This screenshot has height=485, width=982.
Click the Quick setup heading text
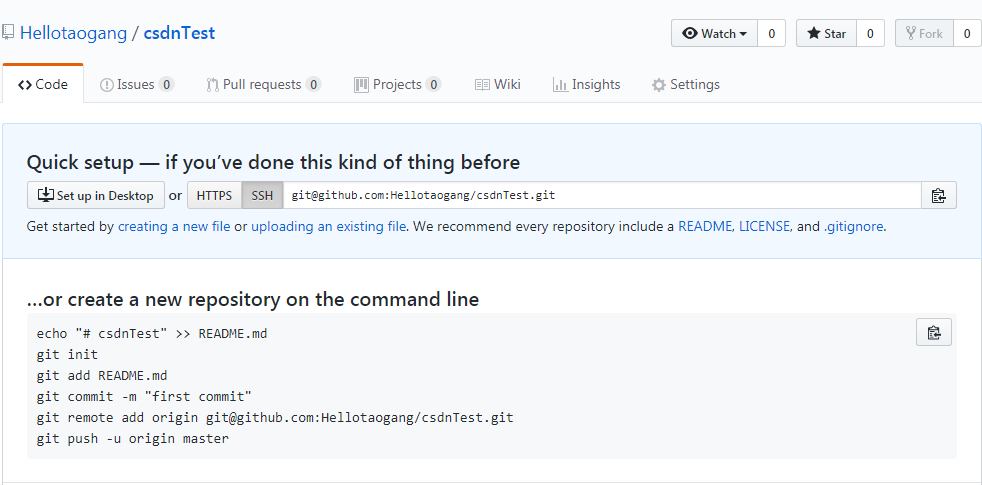[273, 163]
